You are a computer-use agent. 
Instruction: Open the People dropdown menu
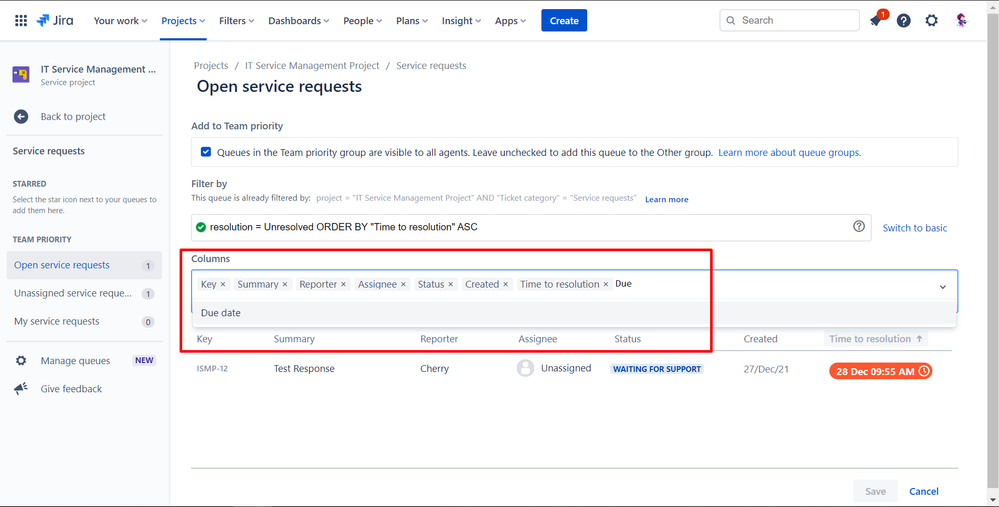[x=363, y=20]
